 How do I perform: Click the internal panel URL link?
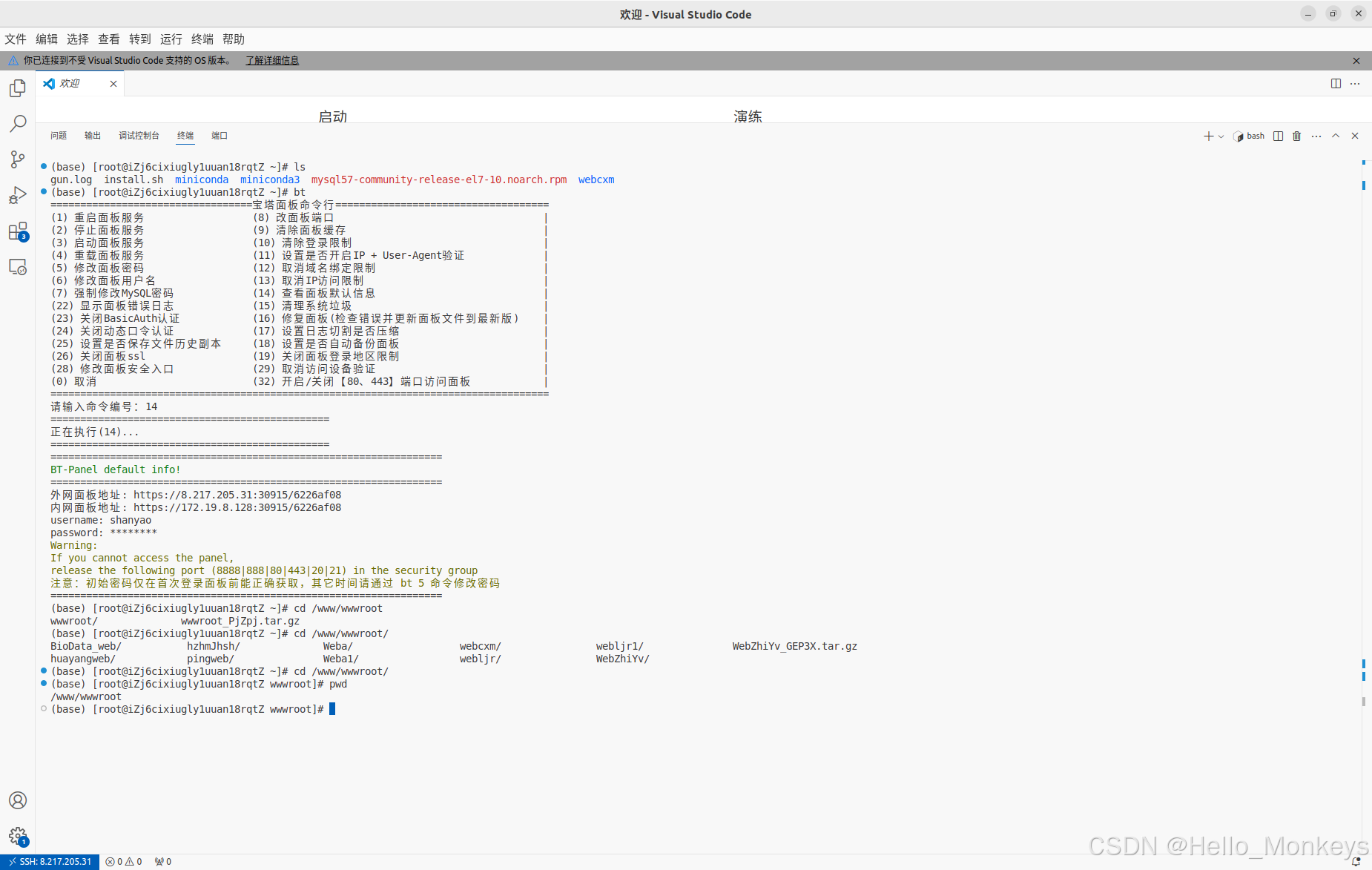click(237, 507)
